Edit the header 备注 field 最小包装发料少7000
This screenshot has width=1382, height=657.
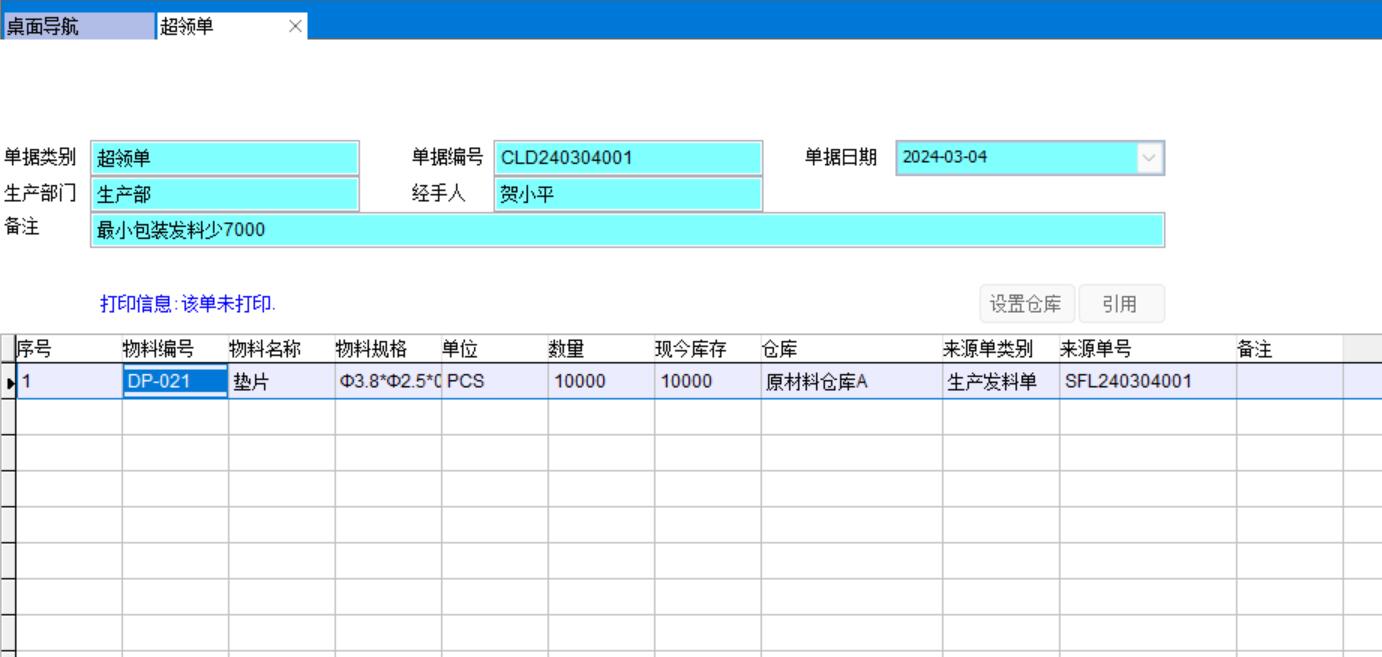627,231
